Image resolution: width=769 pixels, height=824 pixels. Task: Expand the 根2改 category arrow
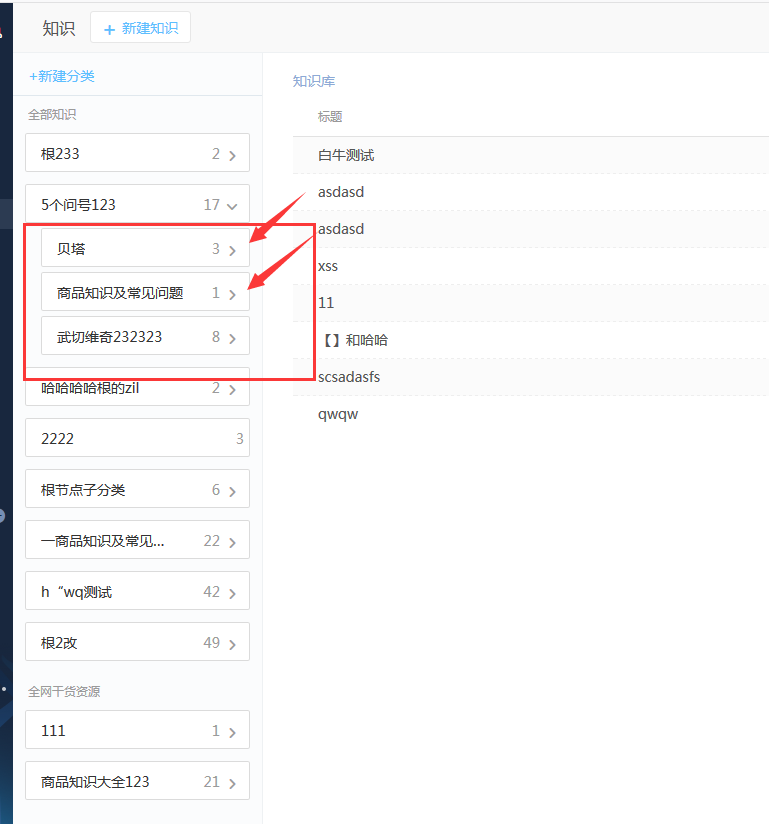tap(232, 644)
